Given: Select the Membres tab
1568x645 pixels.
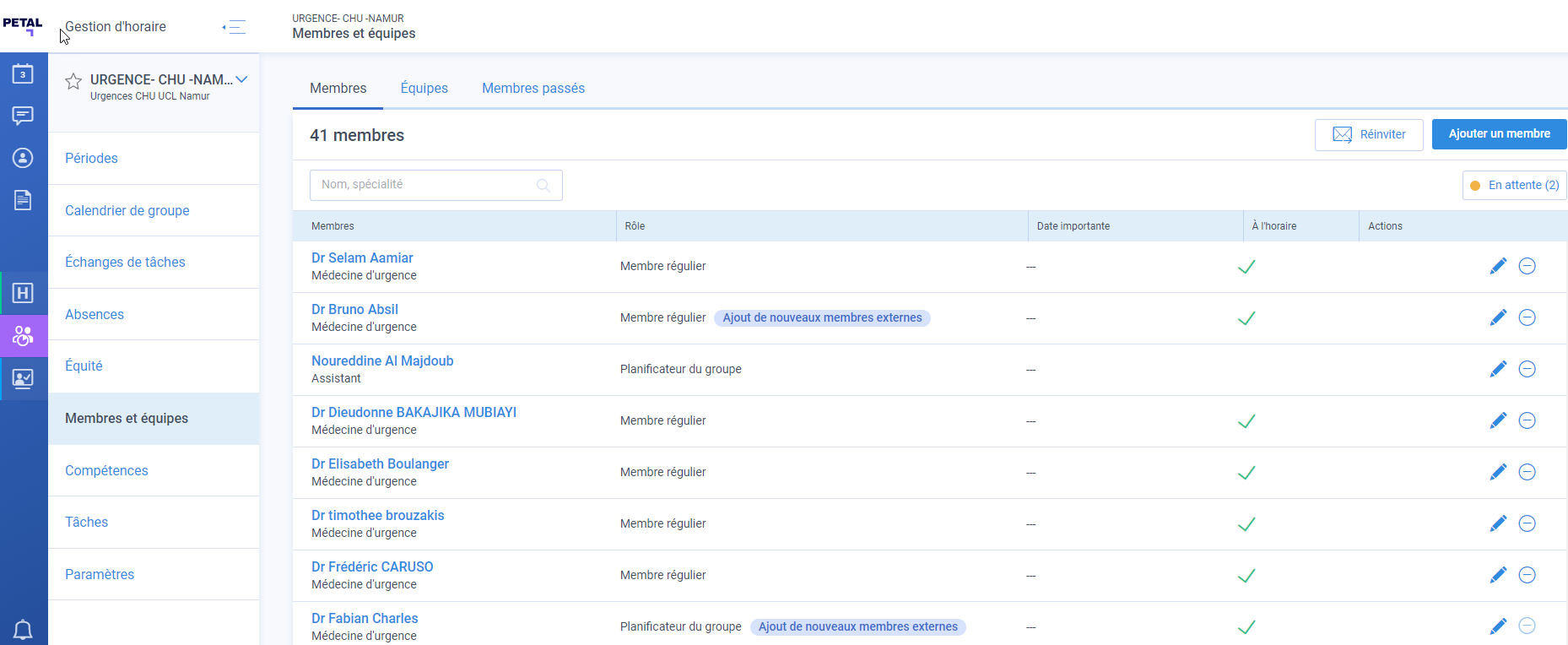Looking at the screenshot, I should coord(338,89).
